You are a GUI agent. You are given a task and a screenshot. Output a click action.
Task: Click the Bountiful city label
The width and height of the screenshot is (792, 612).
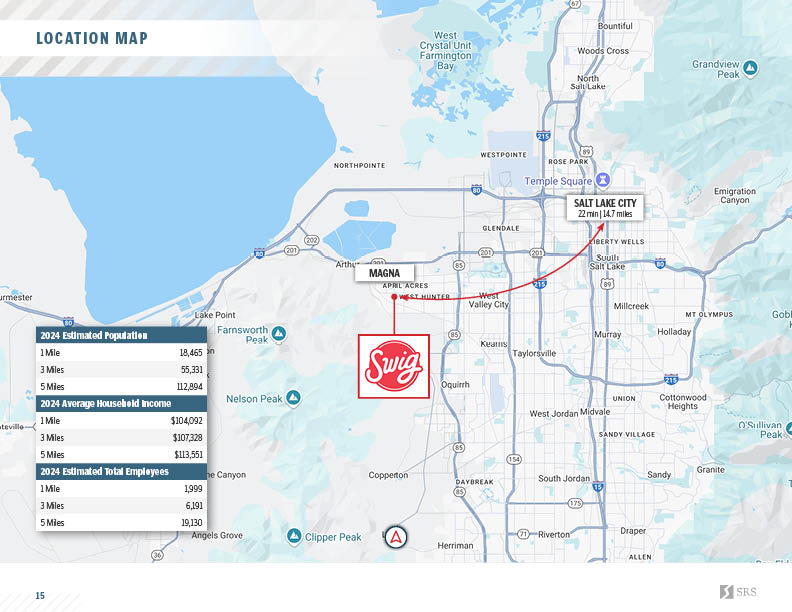pyautogui.click(x=615, y=26)
